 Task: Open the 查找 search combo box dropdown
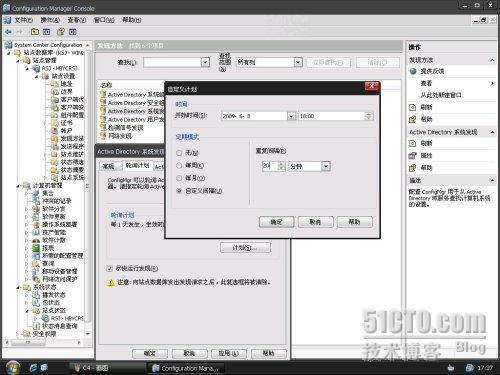tap(205, 62)
